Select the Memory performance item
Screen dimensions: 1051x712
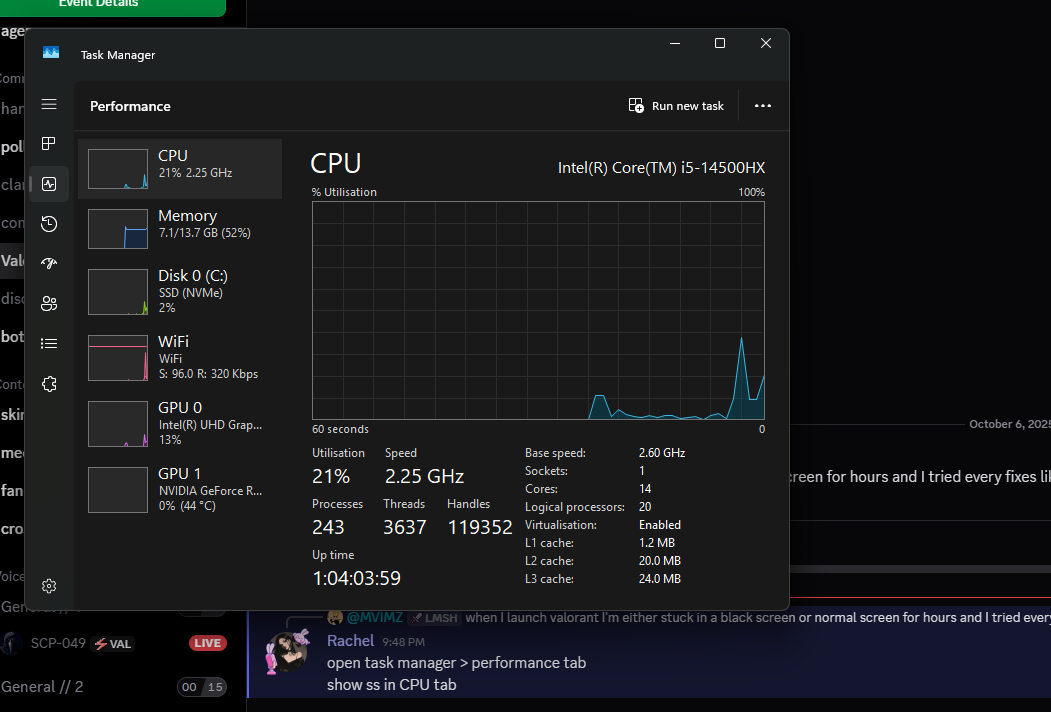[180, 229]
